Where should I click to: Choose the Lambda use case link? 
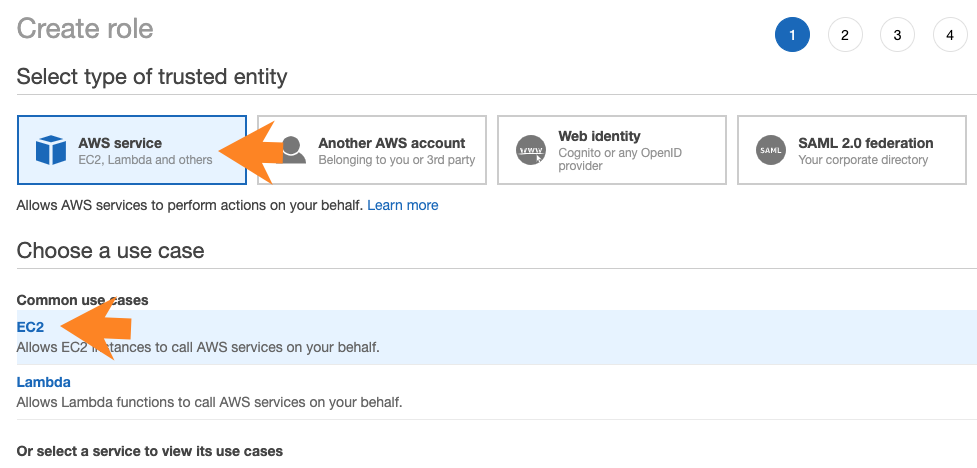[x=44, y=382]
